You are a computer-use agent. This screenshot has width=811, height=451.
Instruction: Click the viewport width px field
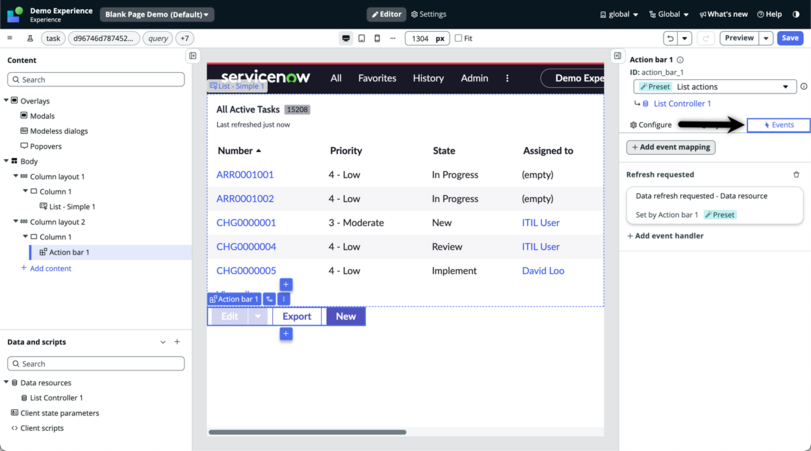[427, 38]
